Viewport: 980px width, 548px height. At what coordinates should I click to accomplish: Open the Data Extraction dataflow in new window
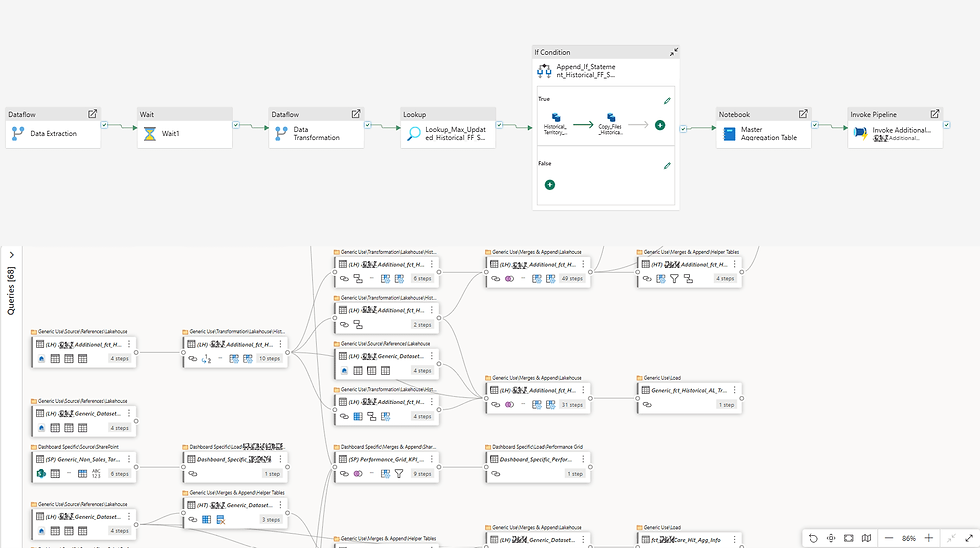point(92,114)
